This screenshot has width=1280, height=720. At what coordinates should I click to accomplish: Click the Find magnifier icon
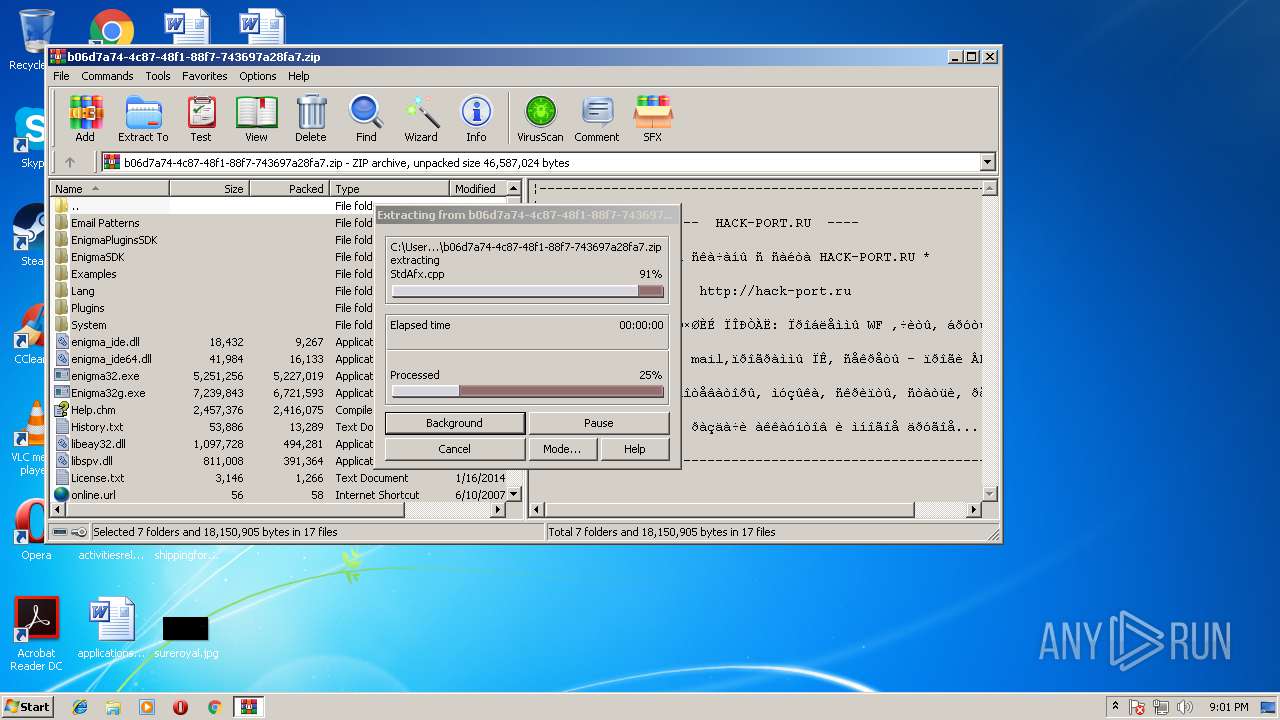click(366, 119)
